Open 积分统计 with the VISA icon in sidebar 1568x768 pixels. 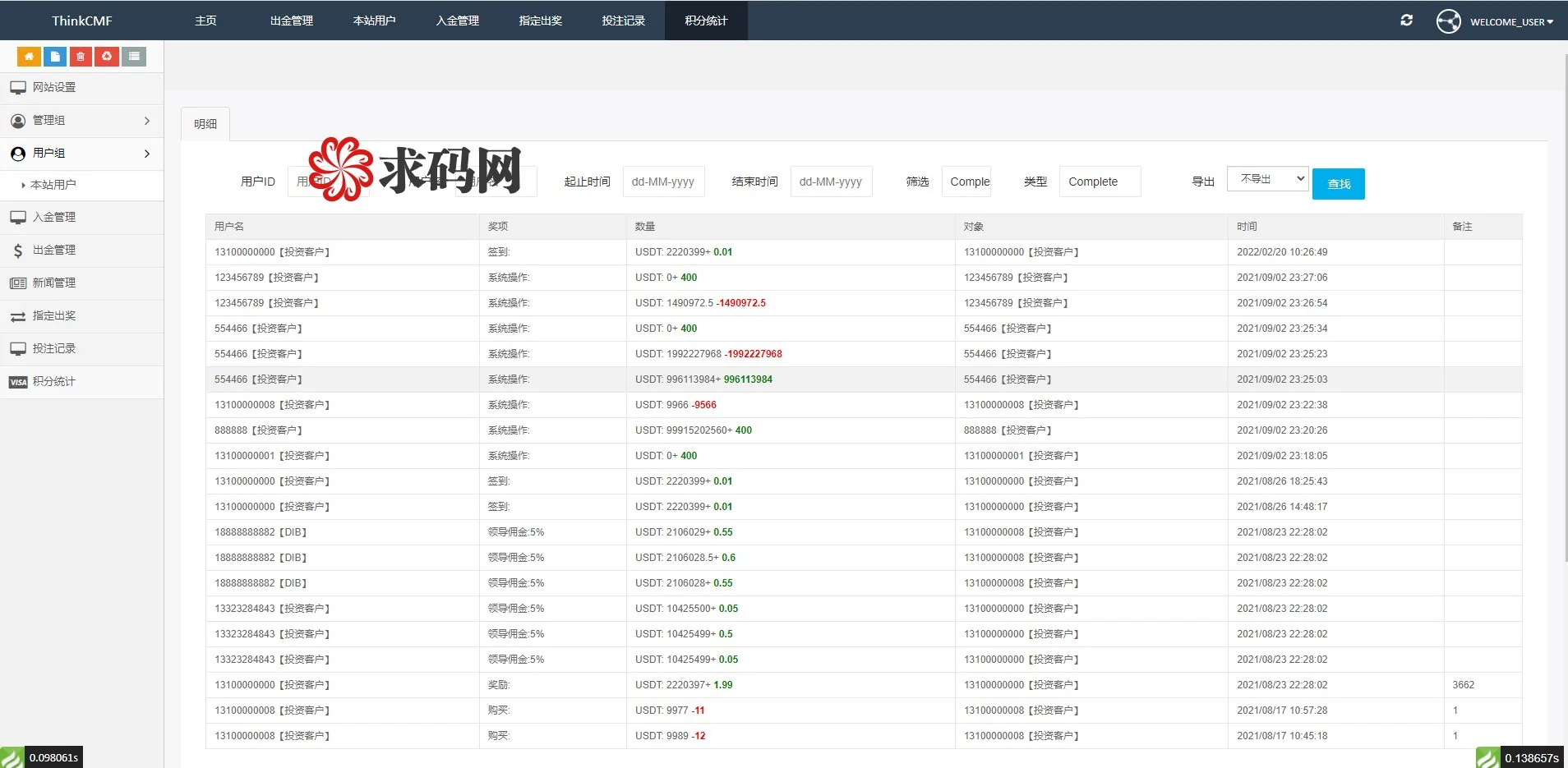[53, 381]
